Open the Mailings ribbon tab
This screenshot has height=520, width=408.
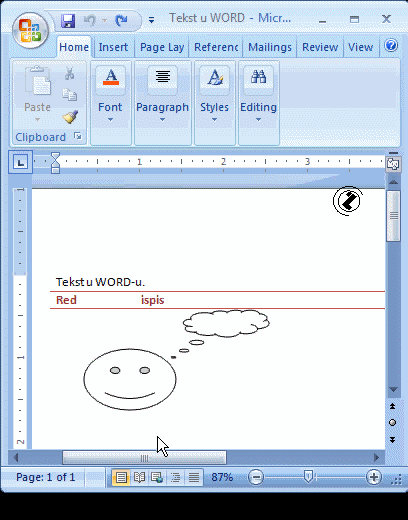click(270, 47)
